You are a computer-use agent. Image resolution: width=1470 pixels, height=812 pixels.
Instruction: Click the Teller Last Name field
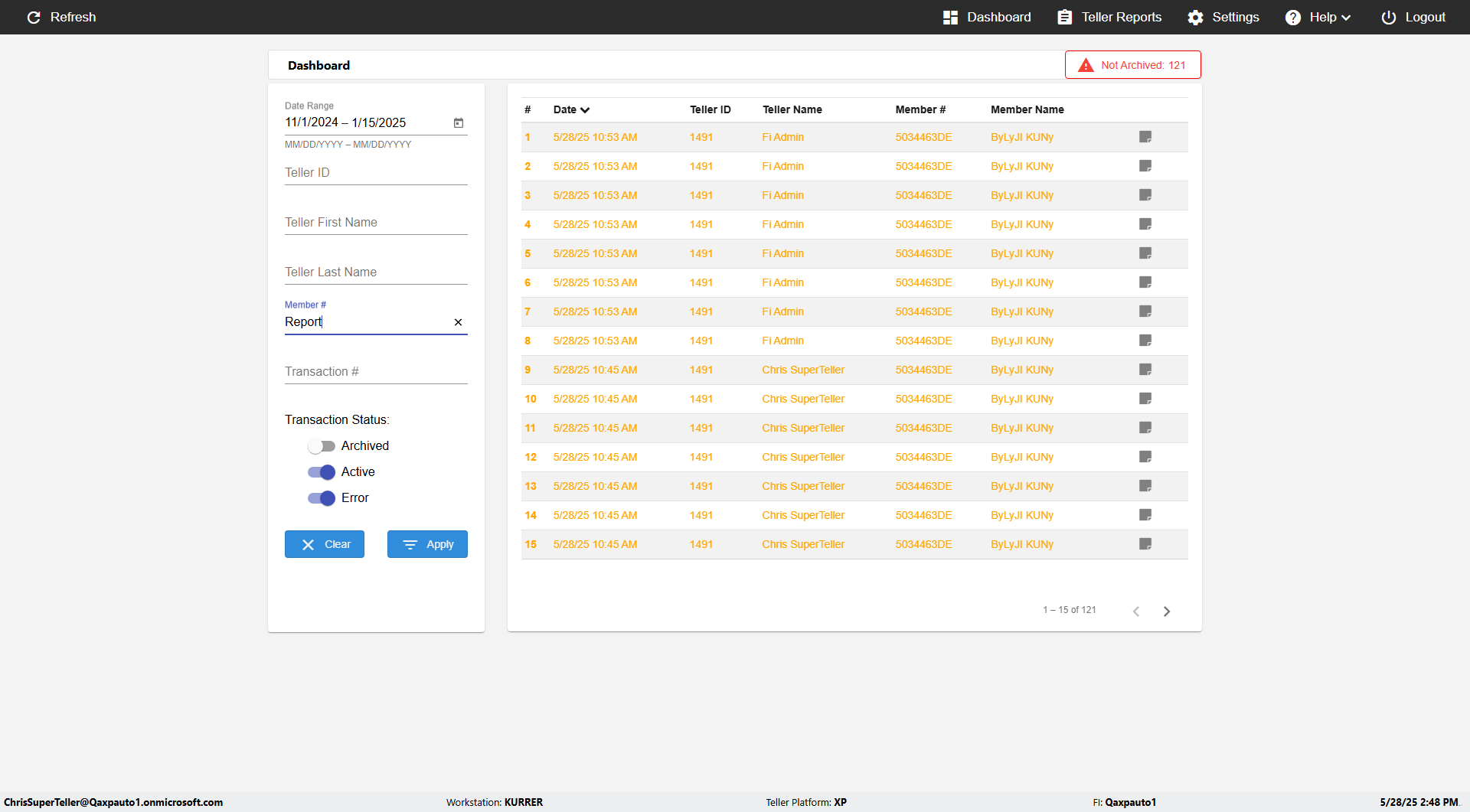tap(376, 272)
